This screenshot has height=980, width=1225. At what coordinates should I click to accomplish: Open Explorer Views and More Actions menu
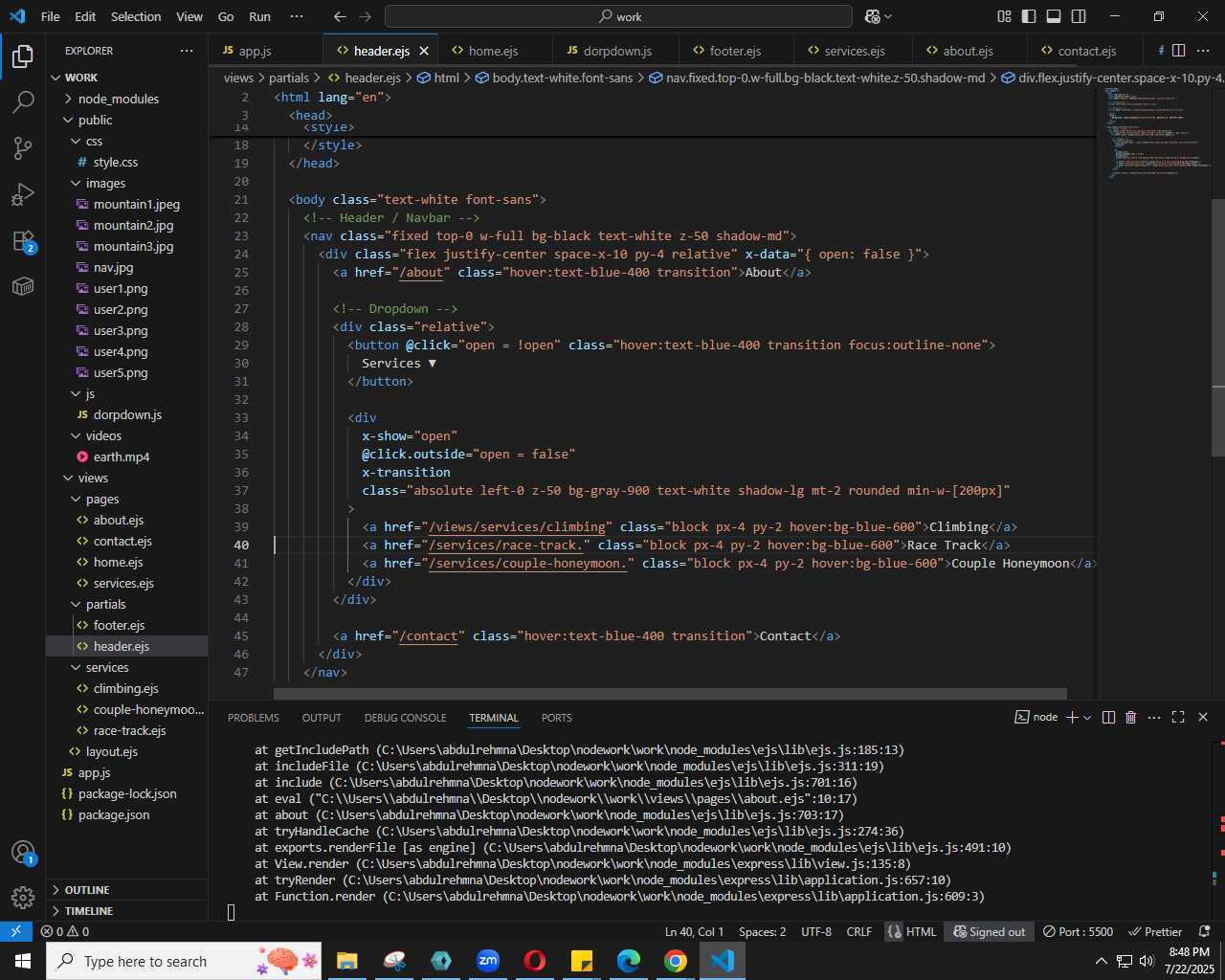coord(186,51)
